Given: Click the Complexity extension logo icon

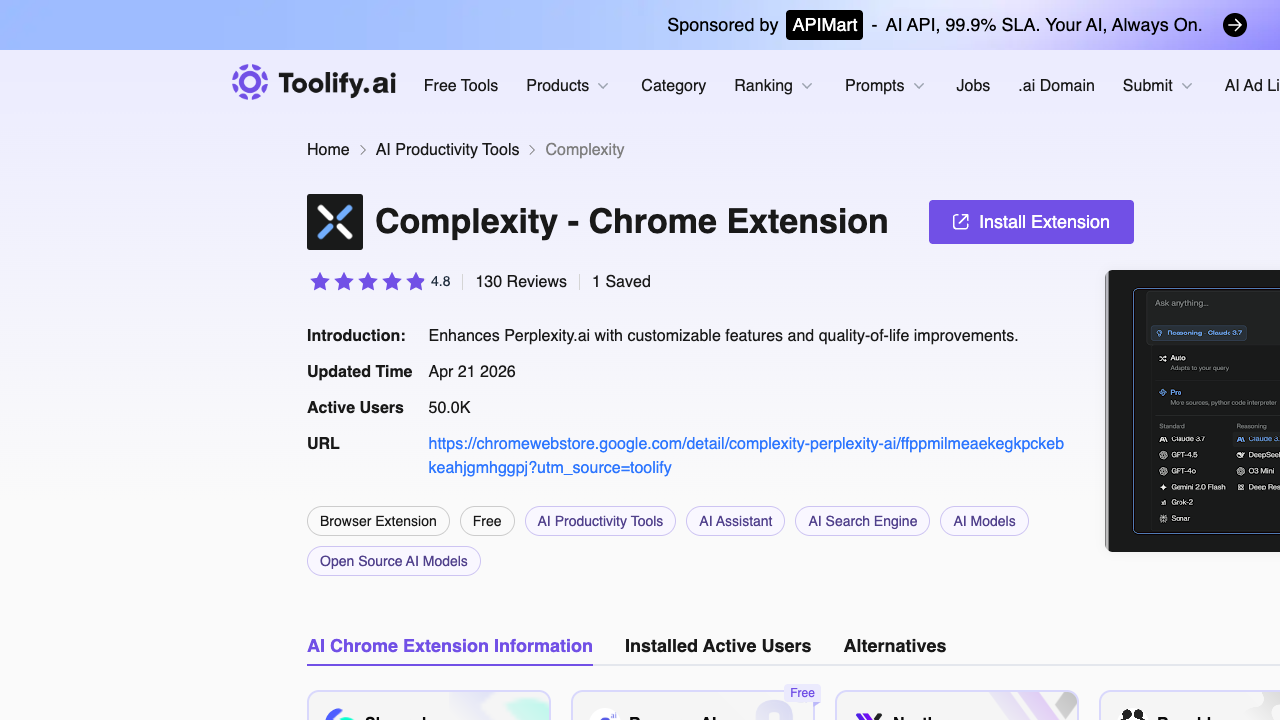Looking at the screenshot, I should (335, 222).
